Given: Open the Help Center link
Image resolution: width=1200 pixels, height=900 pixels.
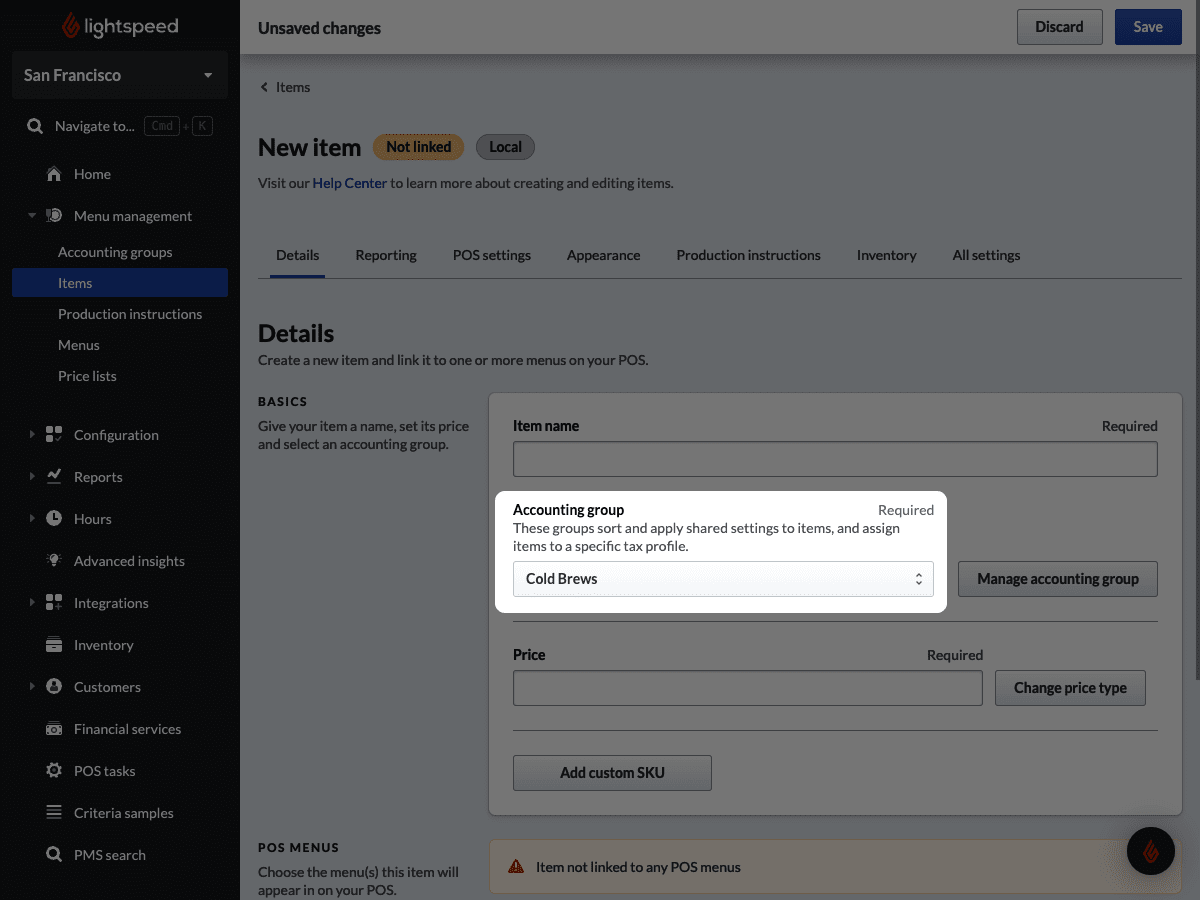Looking at the screenshot, I should 349,183.
